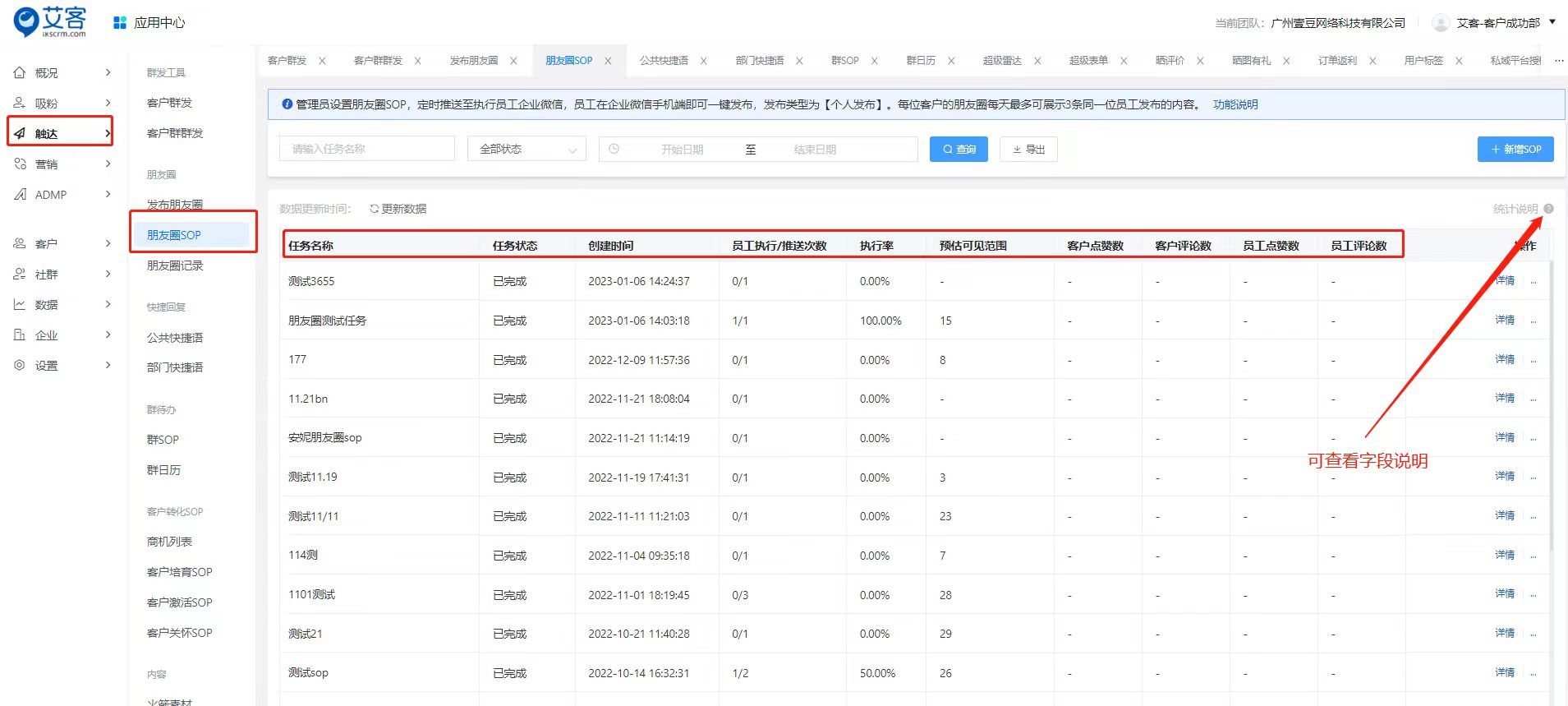The image size is (1568, 706).
Task: Close the 朋友圈SOP tab with X
Action: [608, 61]
